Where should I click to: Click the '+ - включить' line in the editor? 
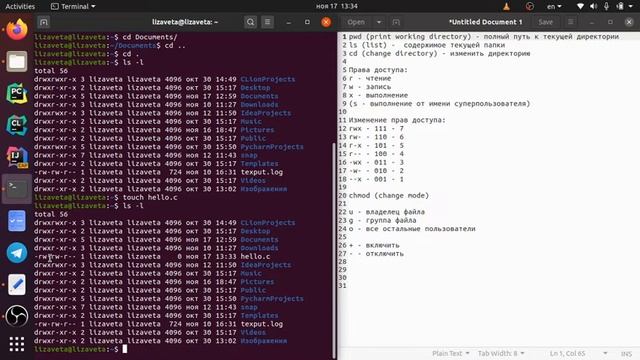(x=374, y=245)
